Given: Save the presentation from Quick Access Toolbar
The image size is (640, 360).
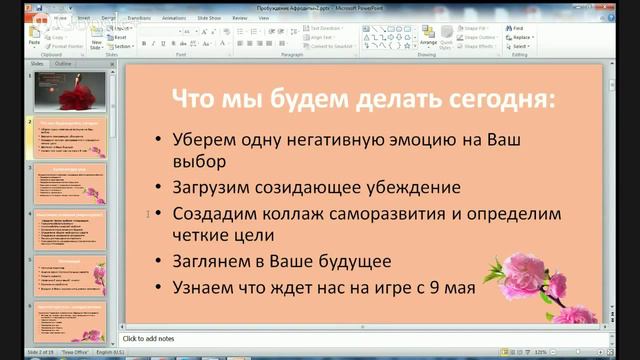Looking at the screenshot, I should point(39,8).
